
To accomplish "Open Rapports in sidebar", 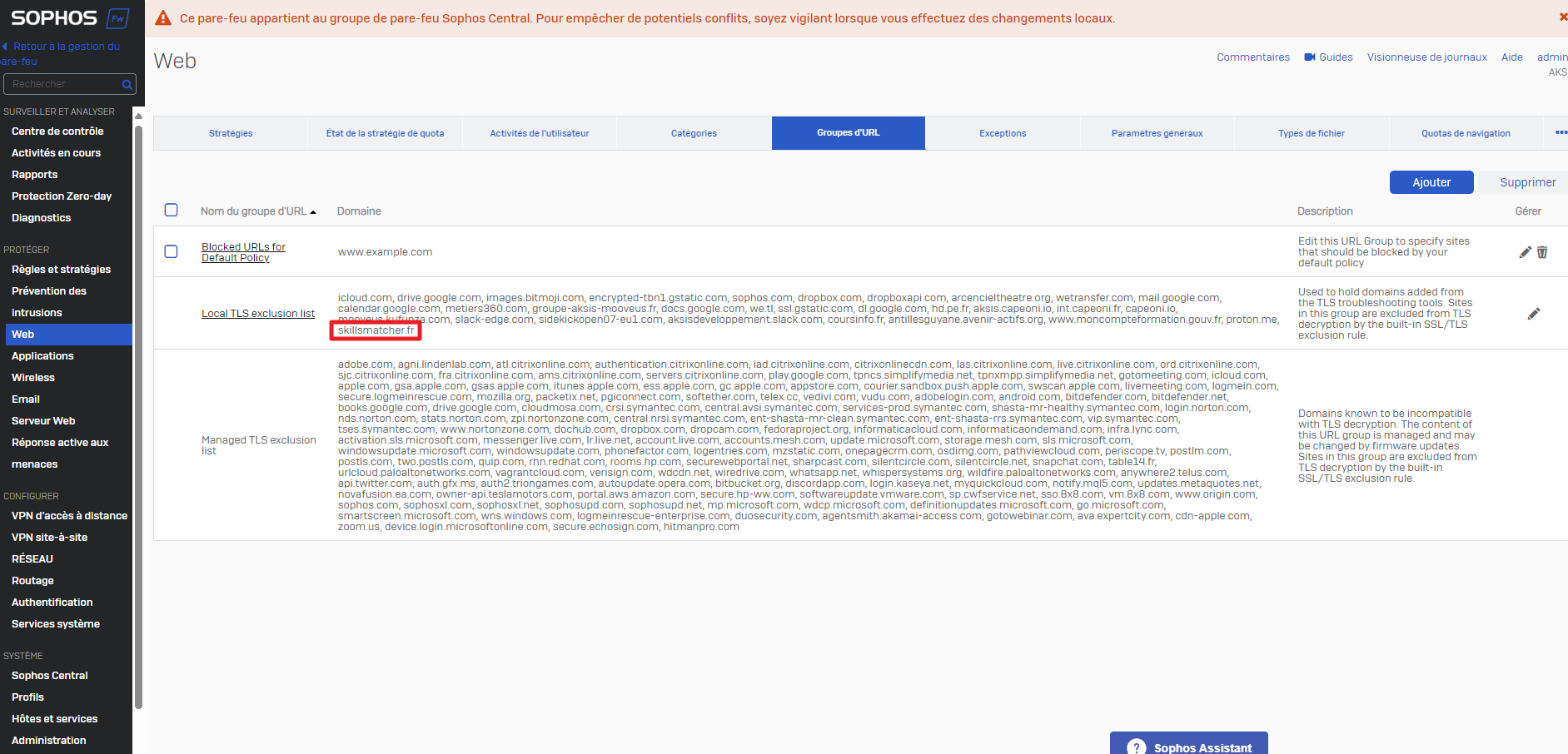I will point(34,175).
